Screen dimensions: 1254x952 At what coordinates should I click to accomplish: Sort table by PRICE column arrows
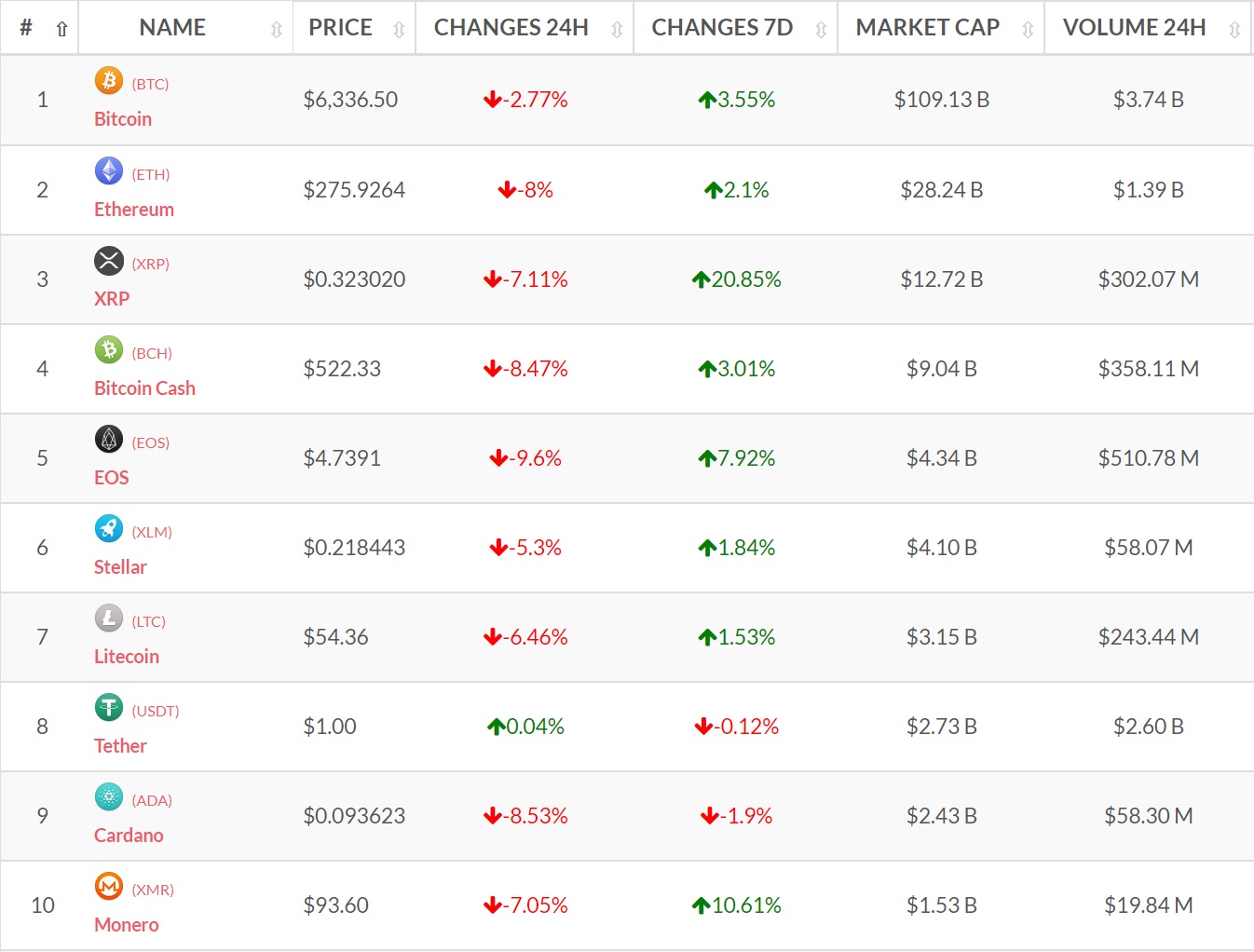click(x=399, y=30)
